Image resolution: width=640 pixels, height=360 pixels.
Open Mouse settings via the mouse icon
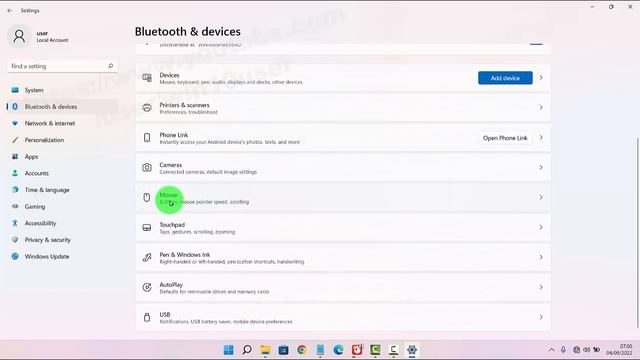(x=147, y=198)
